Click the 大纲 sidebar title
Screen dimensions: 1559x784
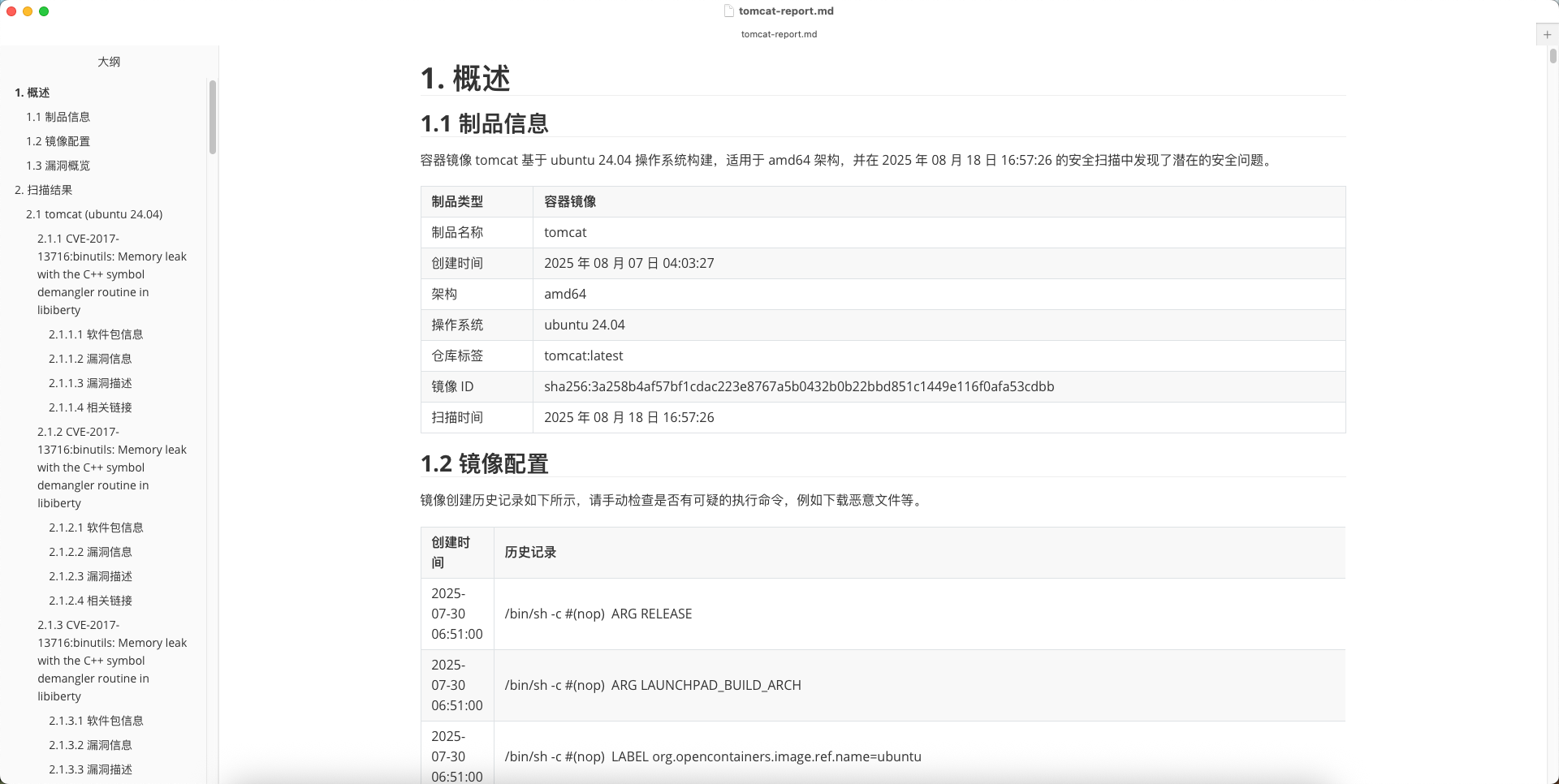109,62
